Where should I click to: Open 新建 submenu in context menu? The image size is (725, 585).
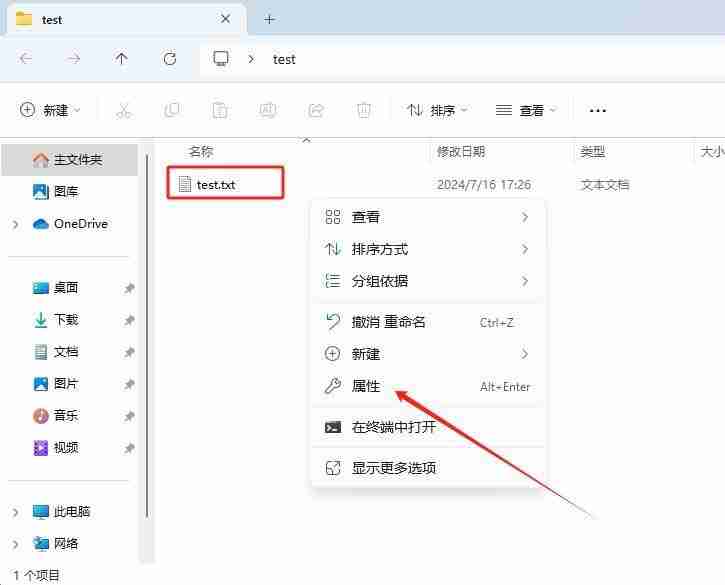tap(428, 354)
